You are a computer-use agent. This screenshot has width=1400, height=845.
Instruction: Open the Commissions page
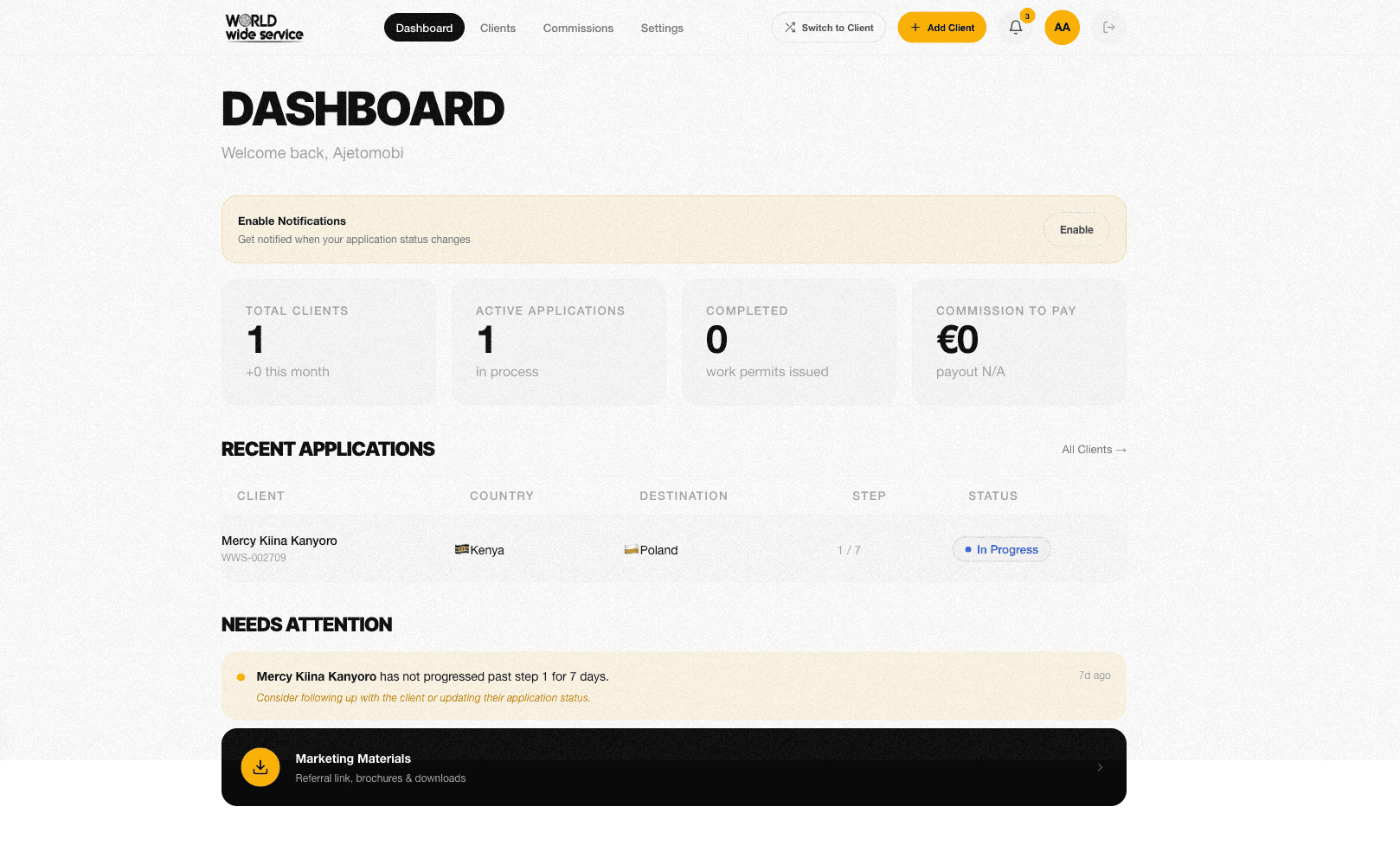pos(578,27)
